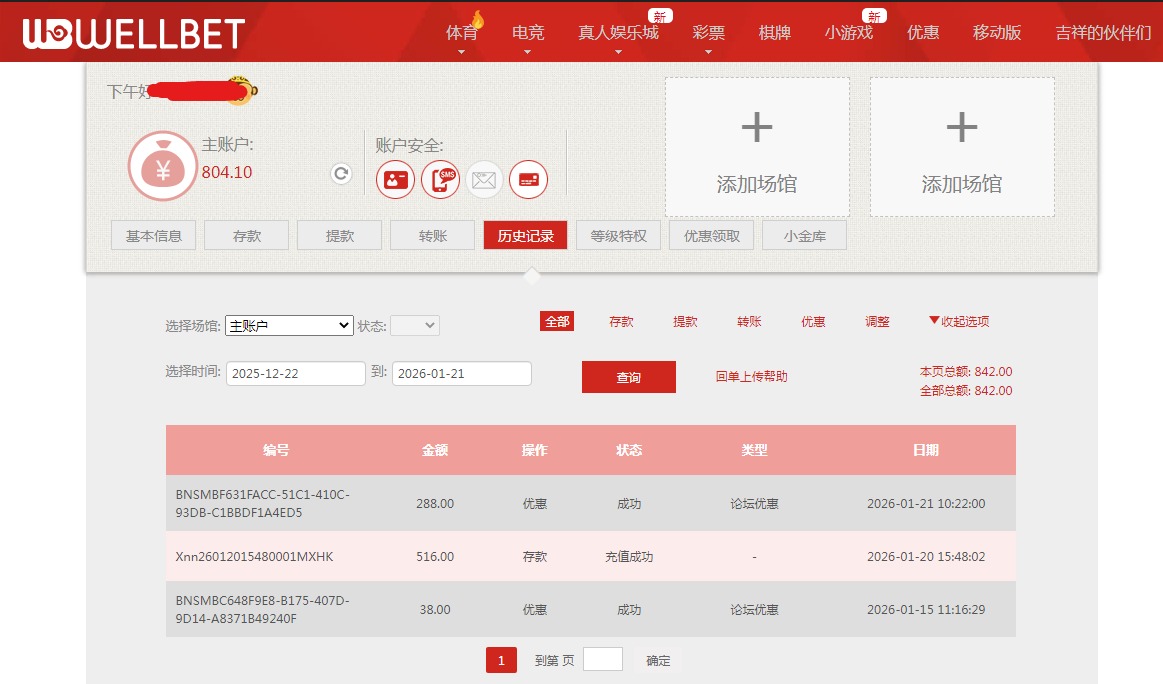Click the second 添加场馆 add venue box
Screen dimensions: 1163x684
[961, 147]
